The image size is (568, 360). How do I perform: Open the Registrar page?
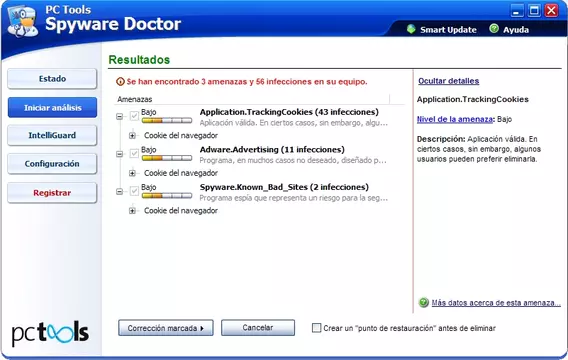click(52, 193)
